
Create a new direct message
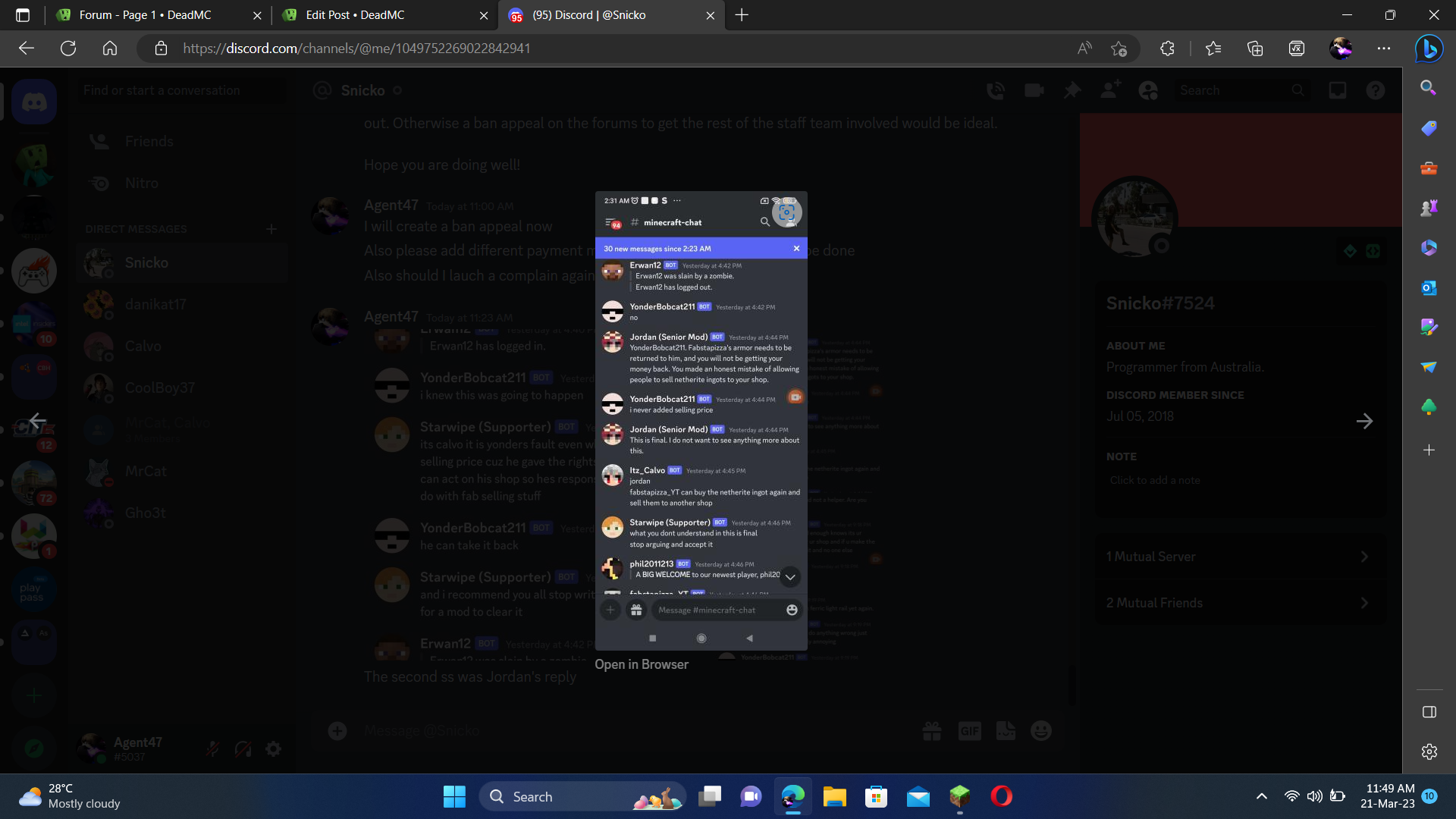[271, 229]
